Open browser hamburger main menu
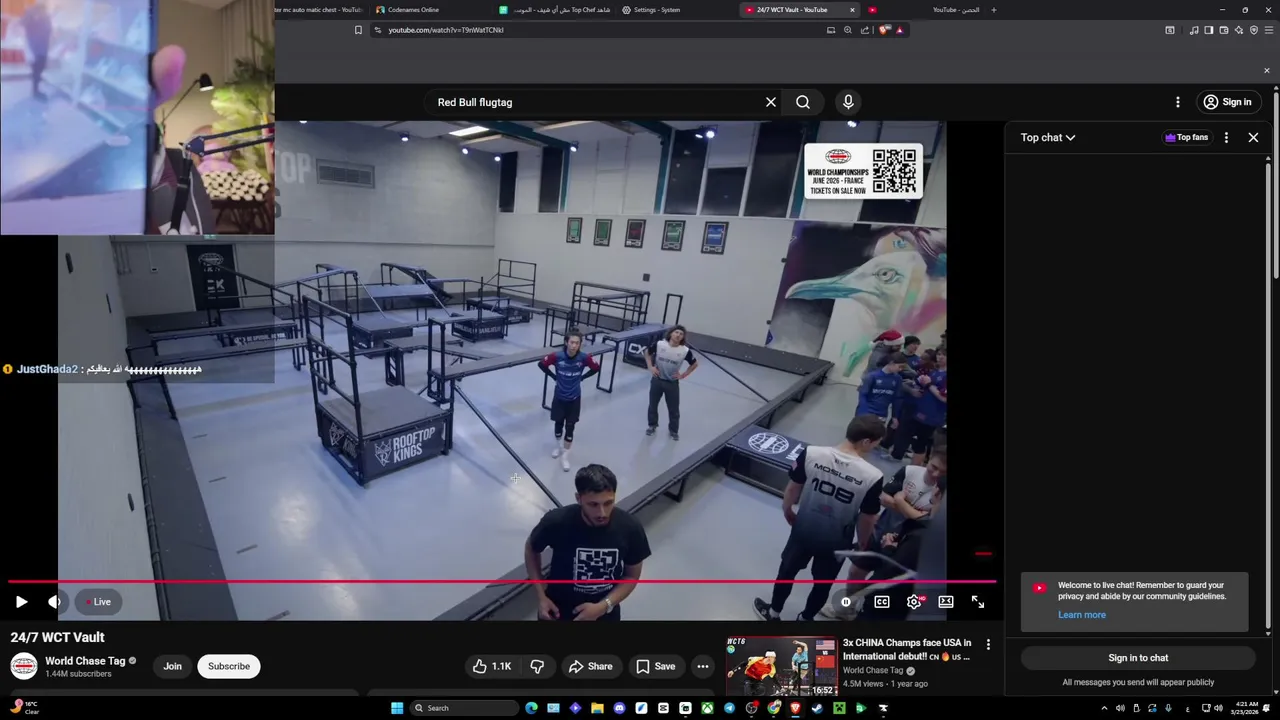This screenshot has height=720, width=1280. pos(1269,30)
